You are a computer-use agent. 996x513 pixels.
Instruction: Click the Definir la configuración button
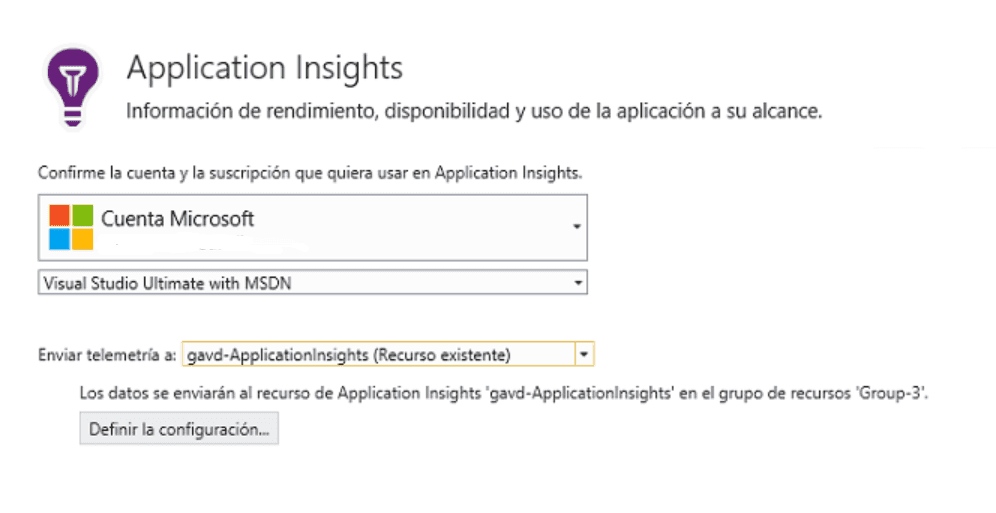coord(179,429)
